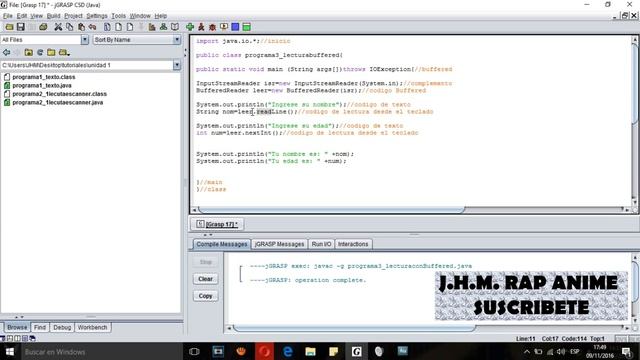Open Task View from the taskbar

click(194, 351)
